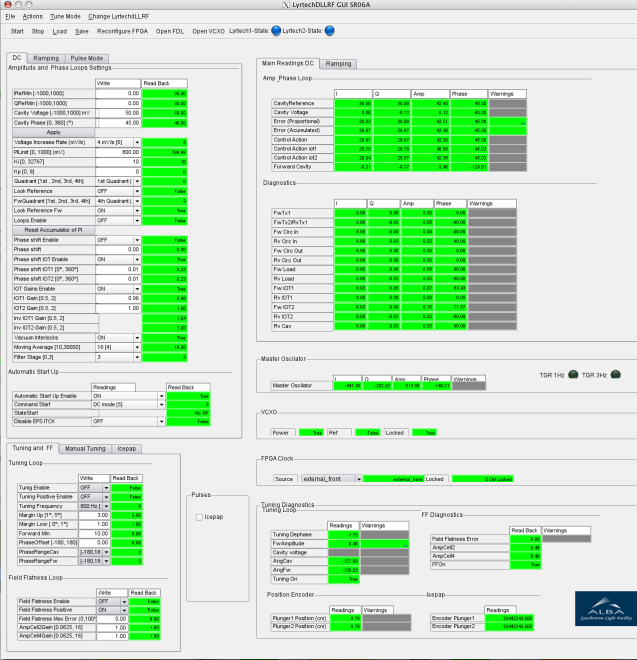Open the Disable EPS ITCK dropdown
The height and width of the screenshot is (660, 637).
(x=128, y=421)
